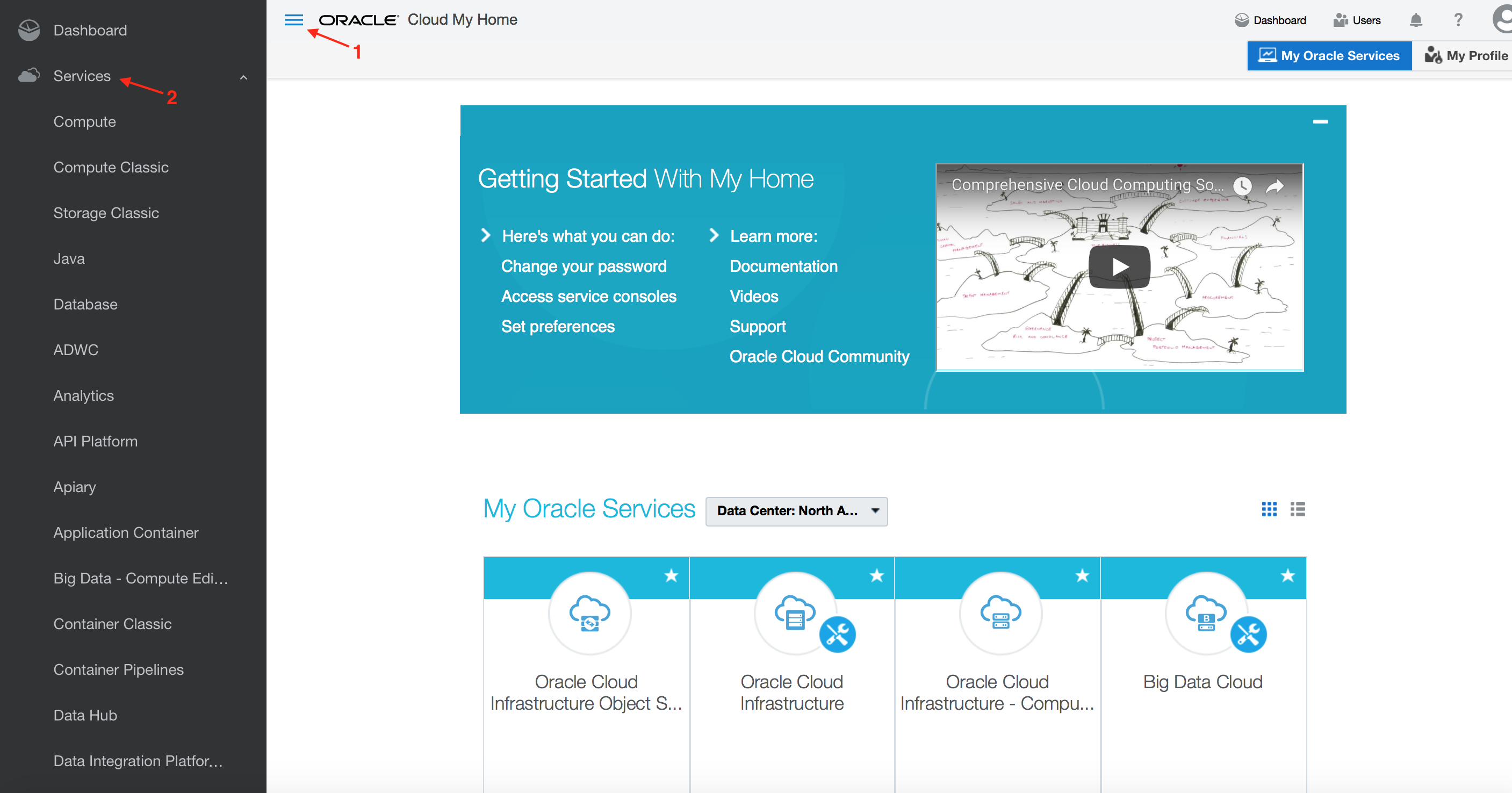Open Dashboard from the top bar
Image resolution: width=1512 pixels, height=793 pixels.
pyautogui.click(x=1270, y=20)
